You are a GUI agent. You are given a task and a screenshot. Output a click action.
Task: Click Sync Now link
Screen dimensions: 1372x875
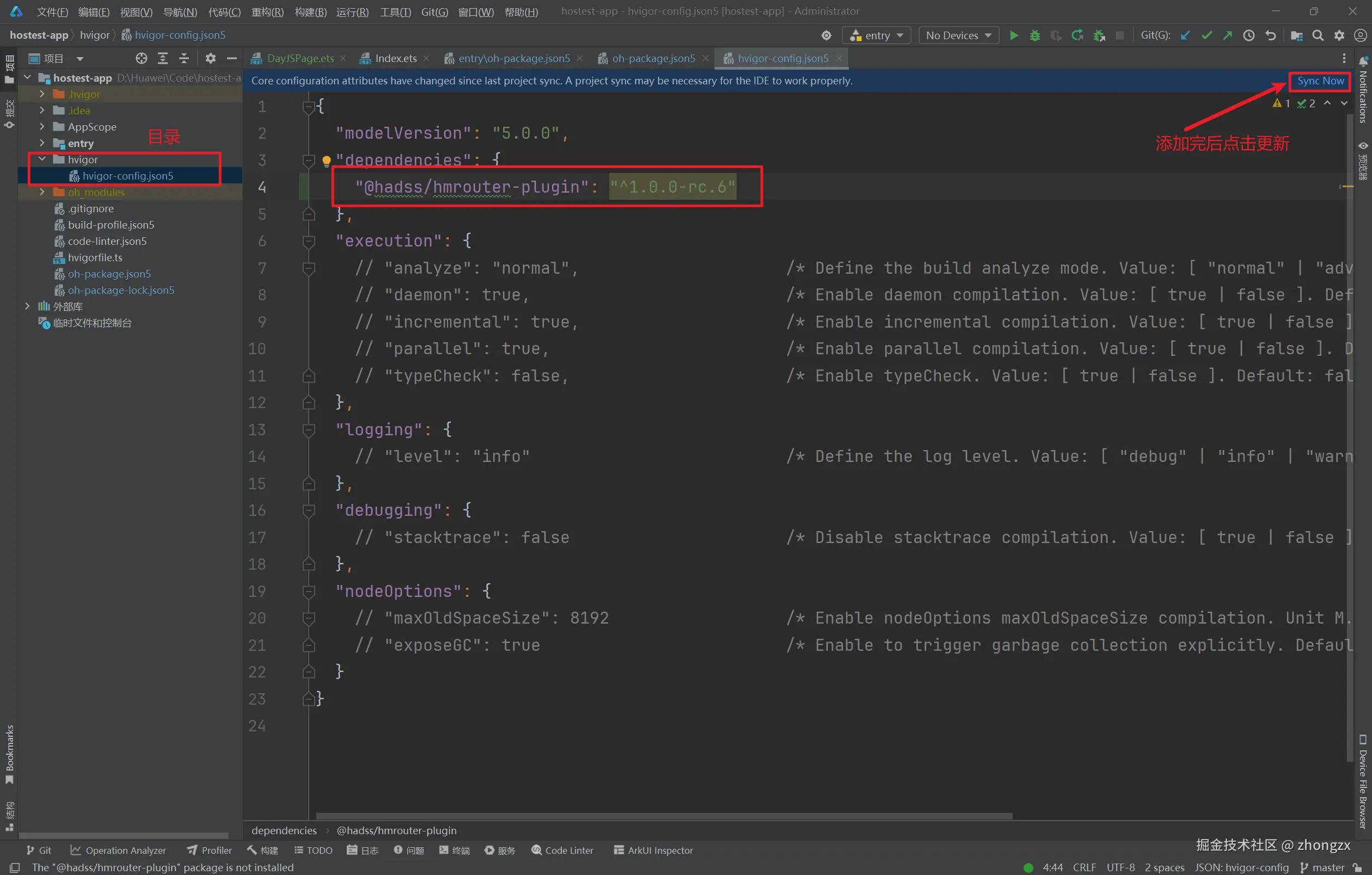[1320, 81]
